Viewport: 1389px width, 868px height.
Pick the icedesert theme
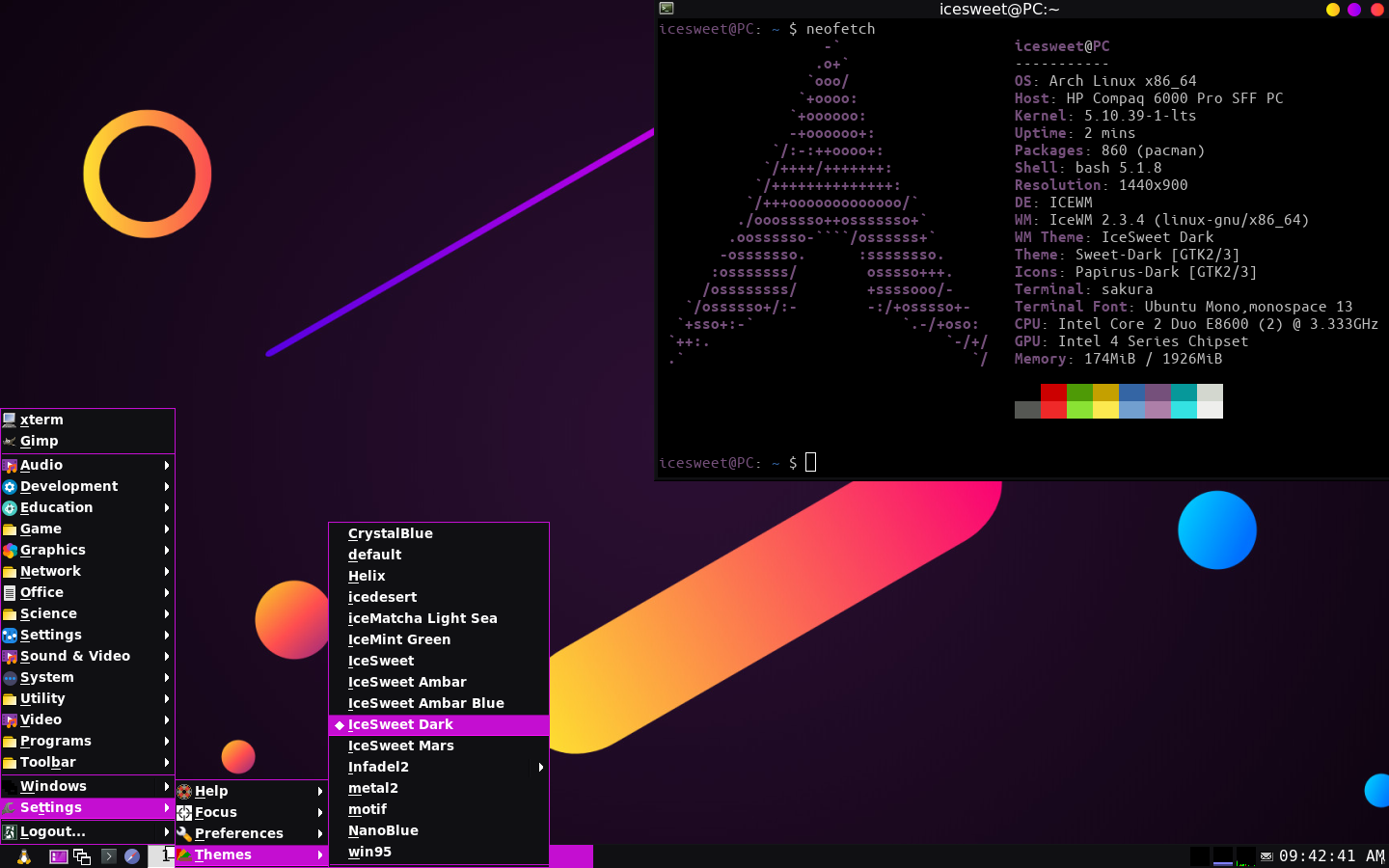pos(439,597)
